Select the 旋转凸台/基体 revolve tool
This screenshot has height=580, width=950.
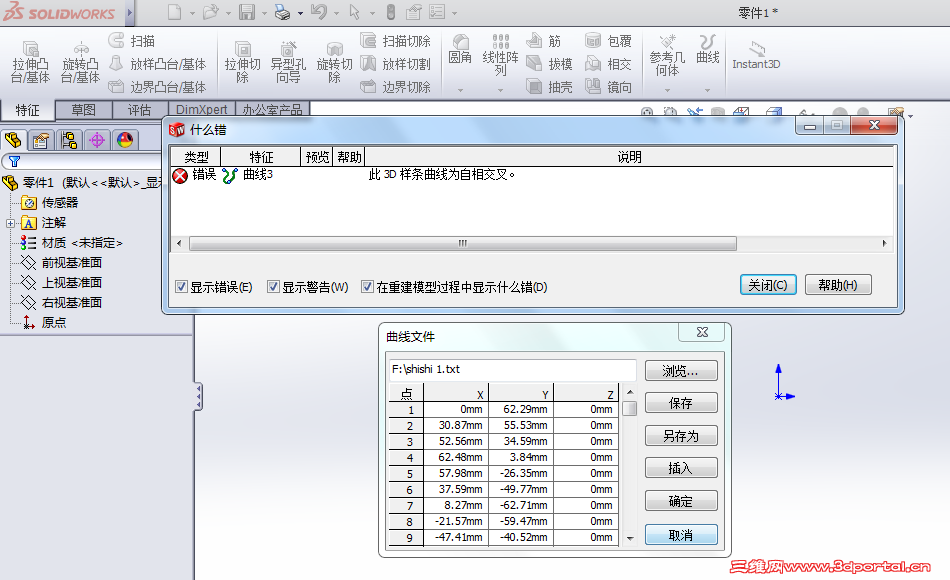(x=80, y=62)
